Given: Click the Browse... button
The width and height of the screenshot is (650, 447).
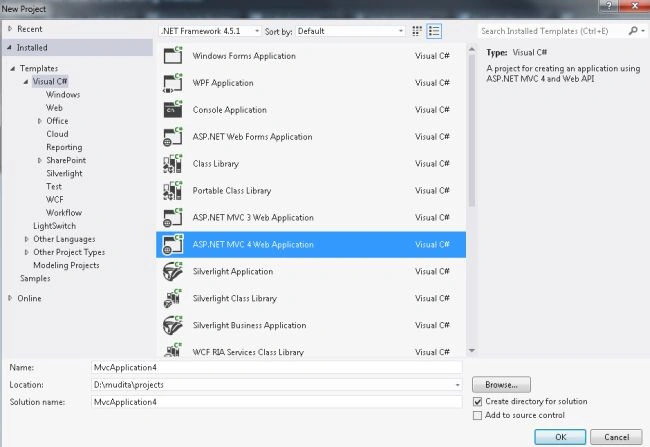Looking at the screenshot, I should (x=501, y=385).
